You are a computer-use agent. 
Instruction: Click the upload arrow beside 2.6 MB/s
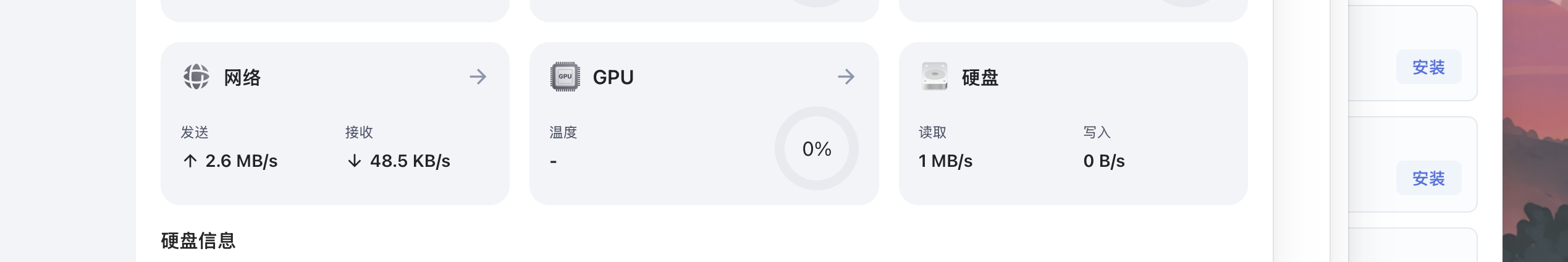pyautogui.click(x=190, y=161)
